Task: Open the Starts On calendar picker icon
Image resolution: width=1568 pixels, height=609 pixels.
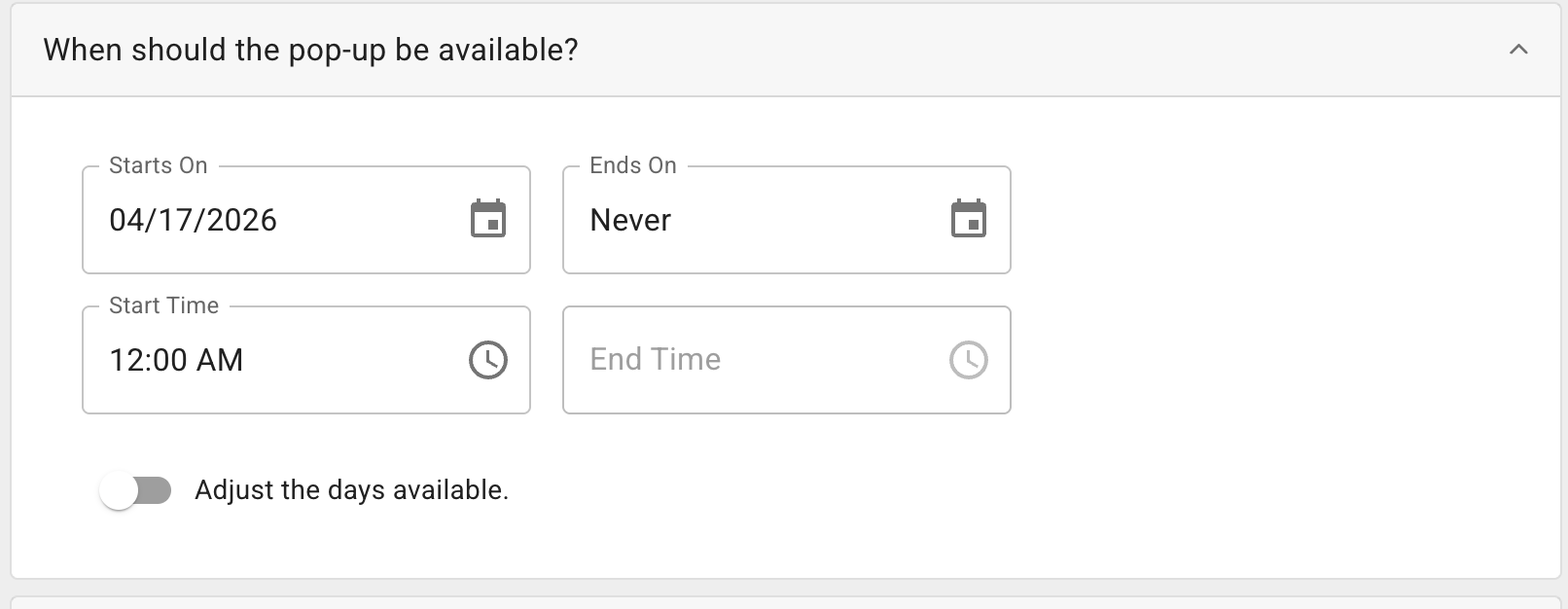Action: [x=488, y=219]
